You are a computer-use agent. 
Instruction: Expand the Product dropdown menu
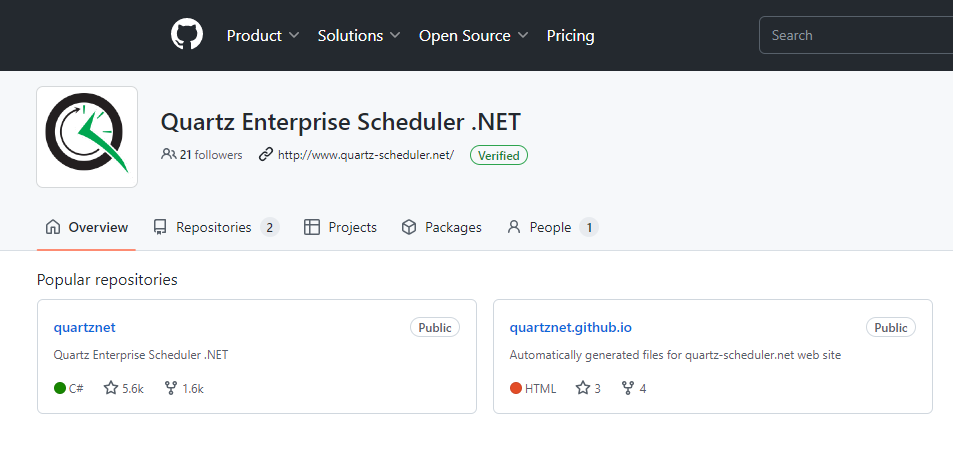click(262, 35)
